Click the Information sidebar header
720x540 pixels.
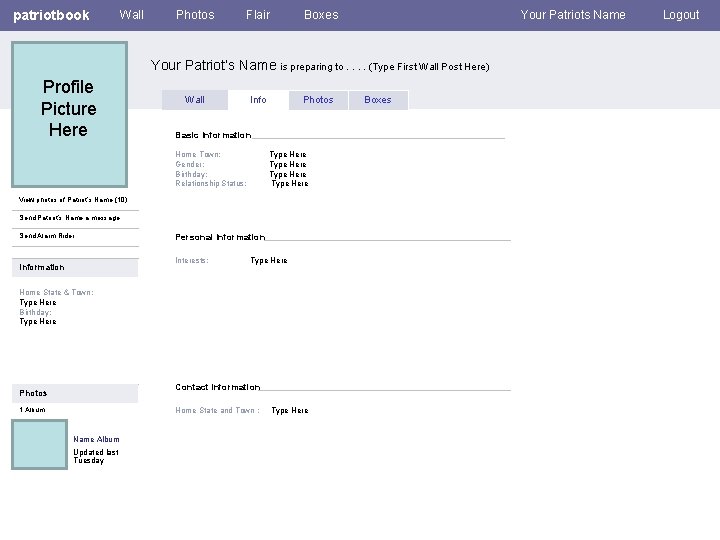75,267
